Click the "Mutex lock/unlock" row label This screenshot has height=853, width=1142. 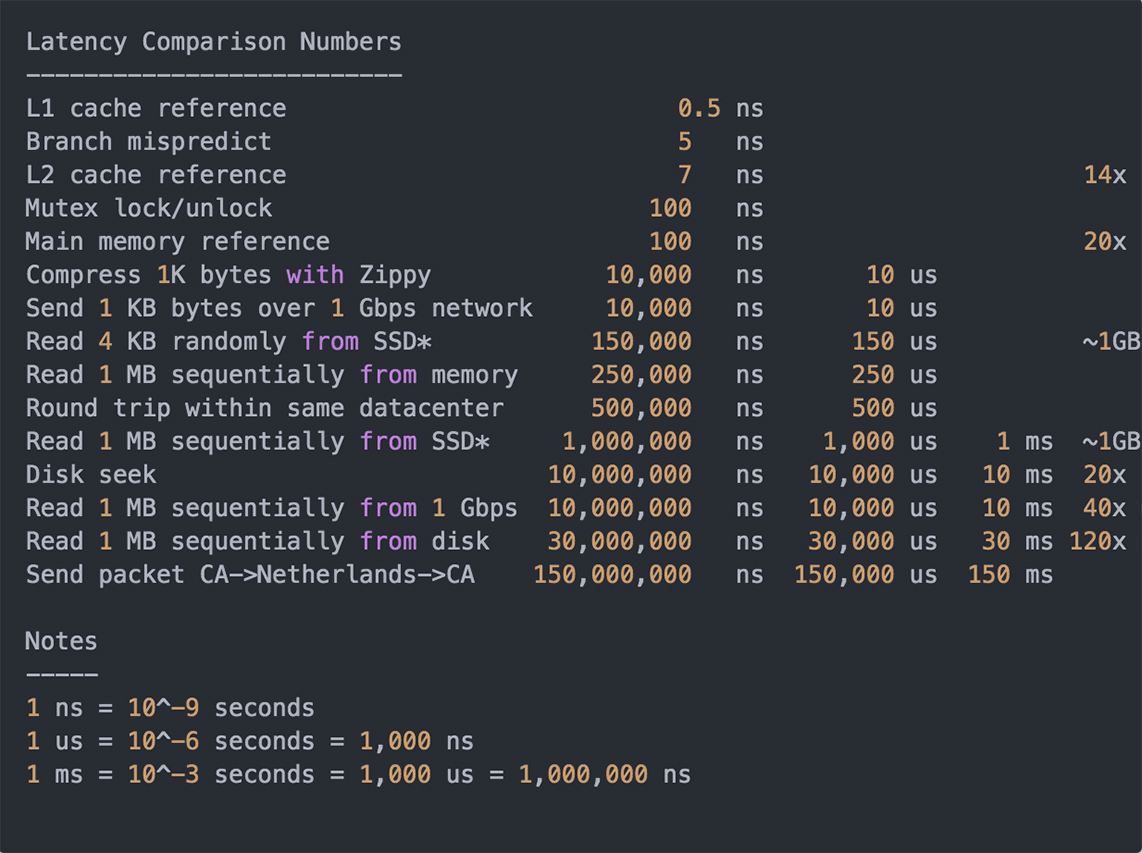[x=149, y=208]
